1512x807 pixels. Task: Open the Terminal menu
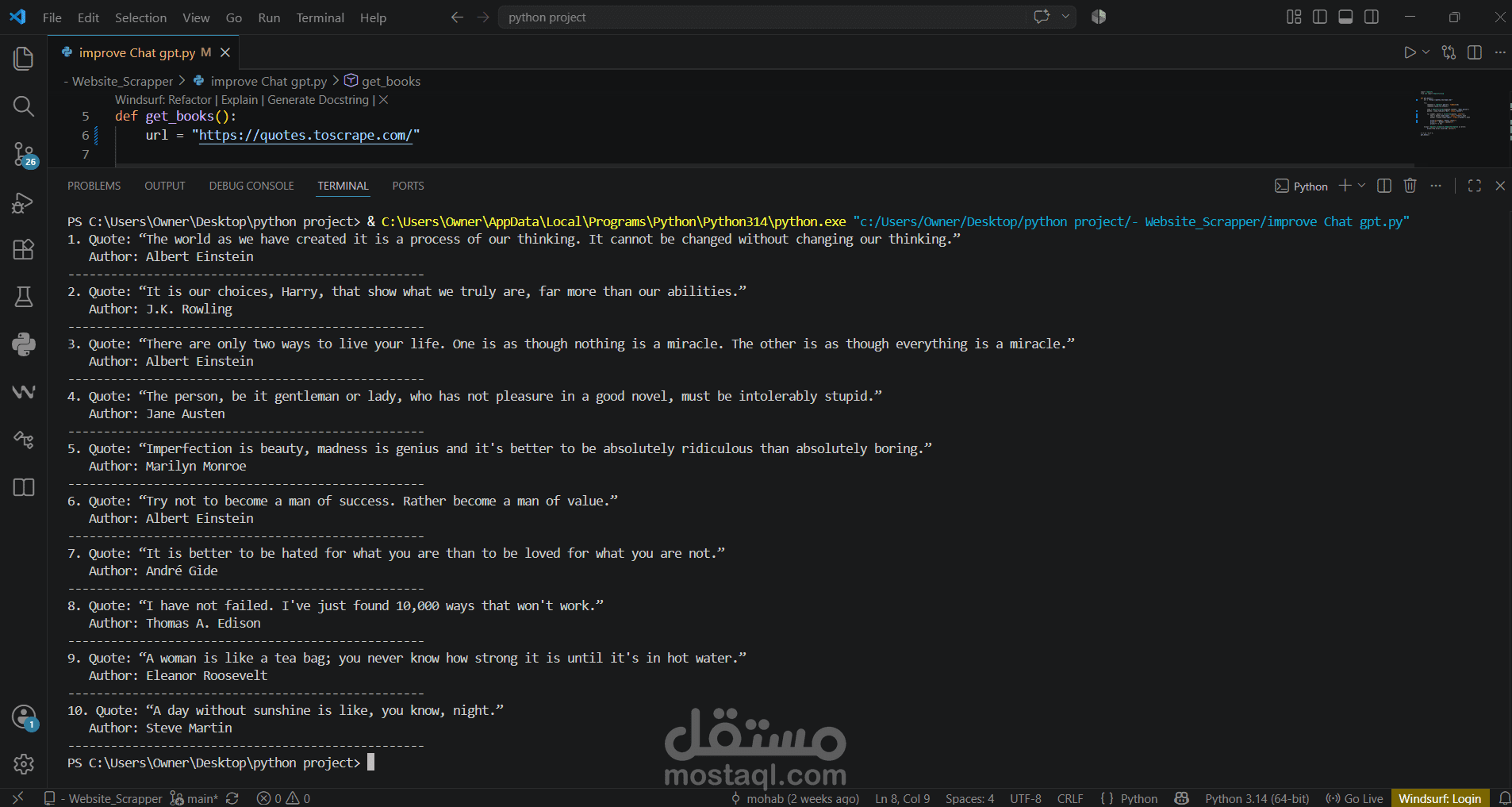click(320, 17)
